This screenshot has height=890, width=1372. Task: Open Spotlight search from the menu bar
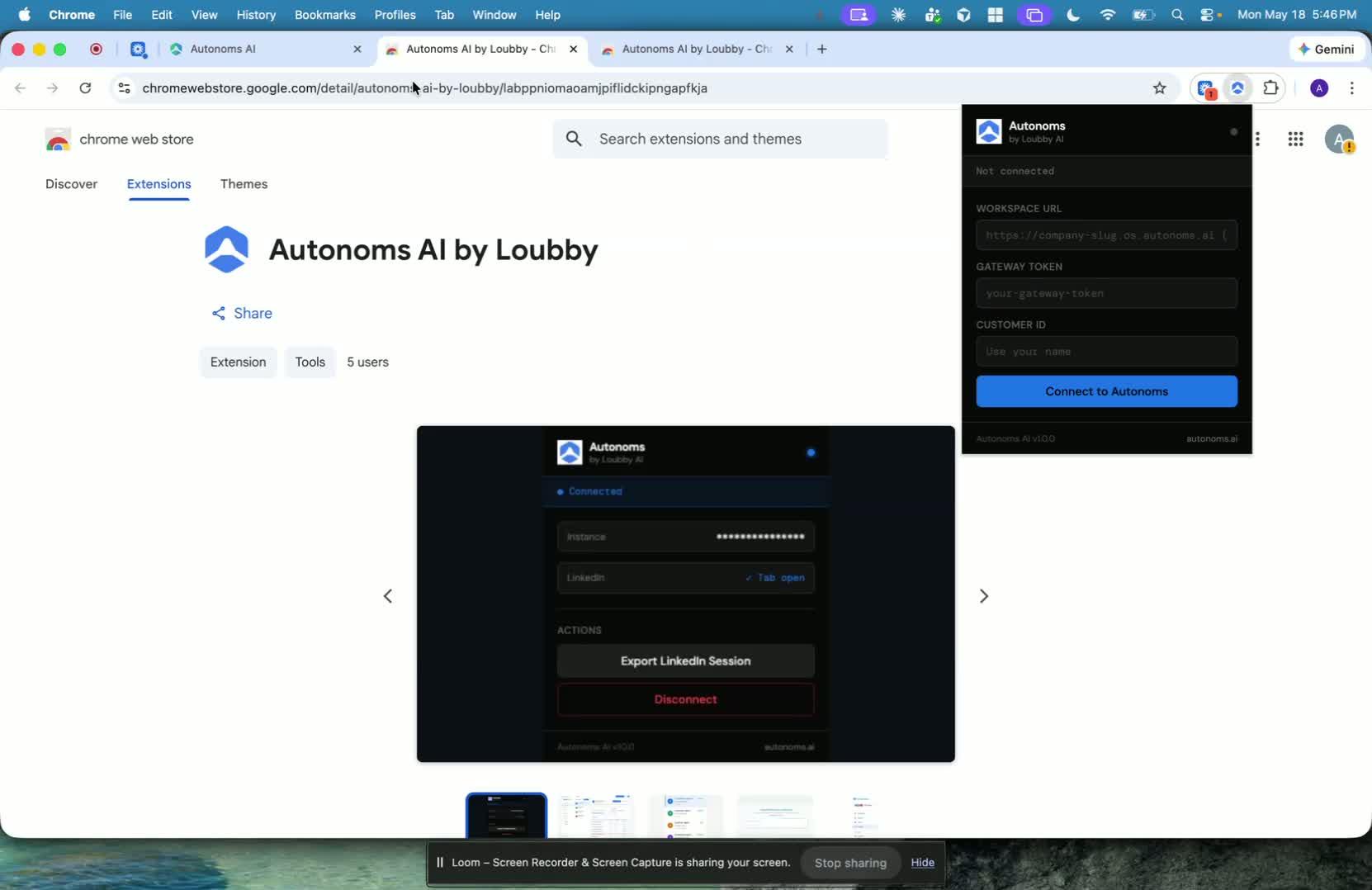tap(1178, 15)
